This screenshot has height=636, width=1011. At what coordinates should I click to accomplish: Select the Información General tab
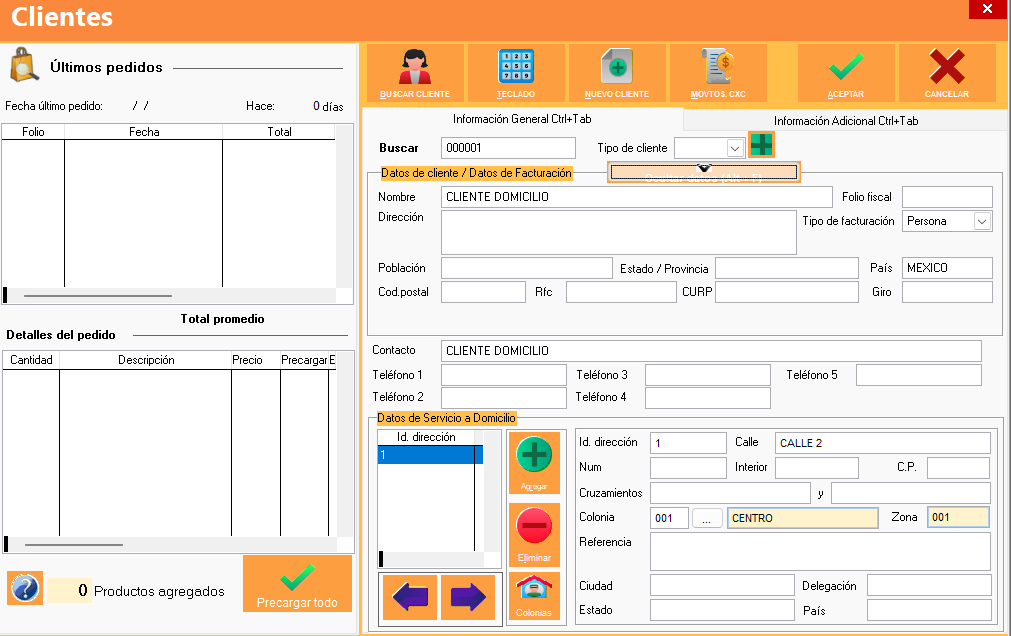tap(524, 120)
